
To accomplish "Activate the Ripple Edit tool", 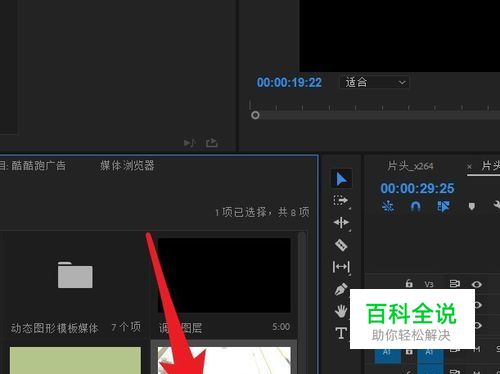I will pyautogui.click(x=341, y=223).
